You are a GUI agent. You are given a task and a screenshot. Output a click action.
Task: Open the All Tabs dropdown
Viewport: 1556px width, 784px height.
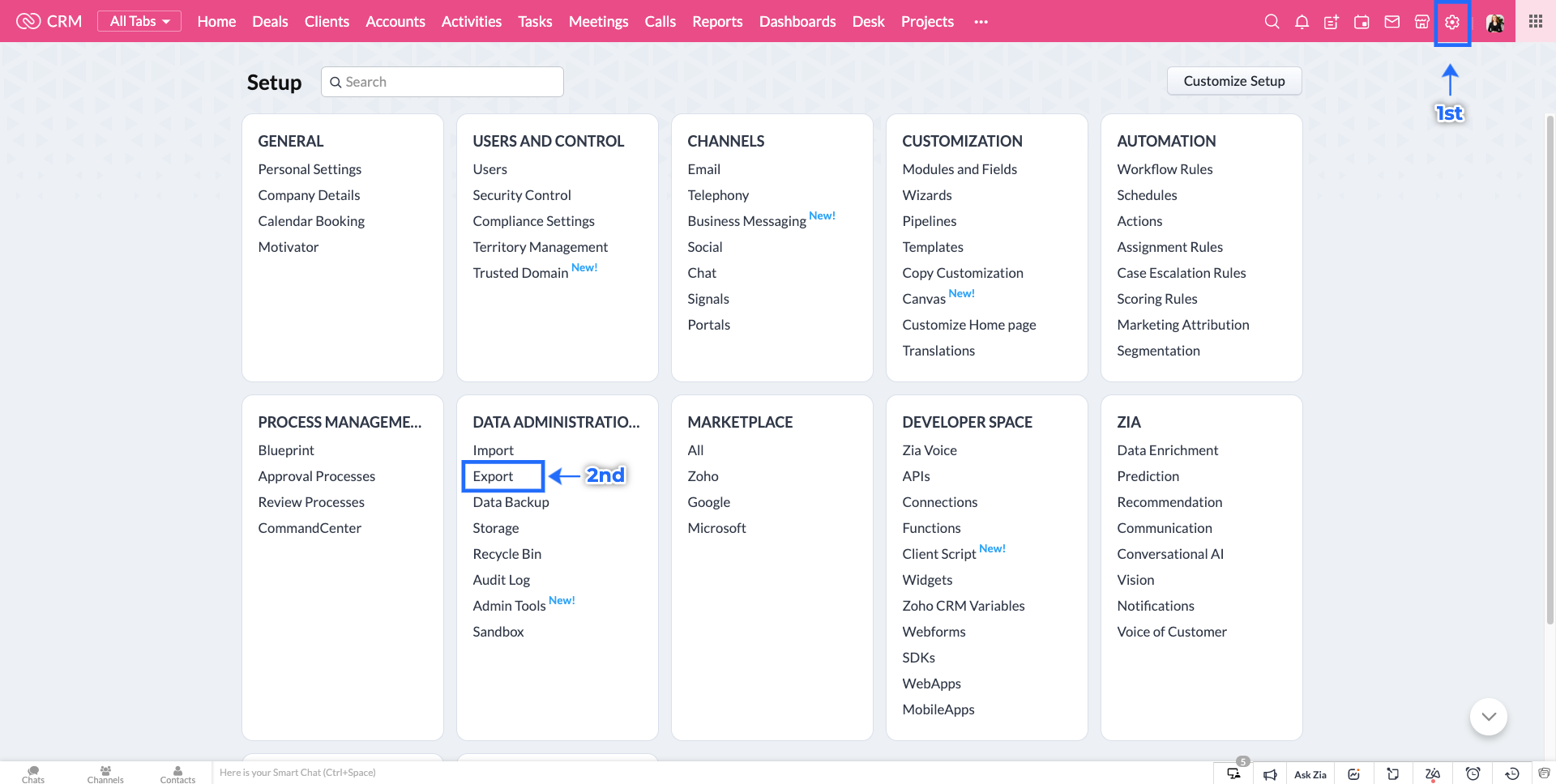[x=139, y=21]
